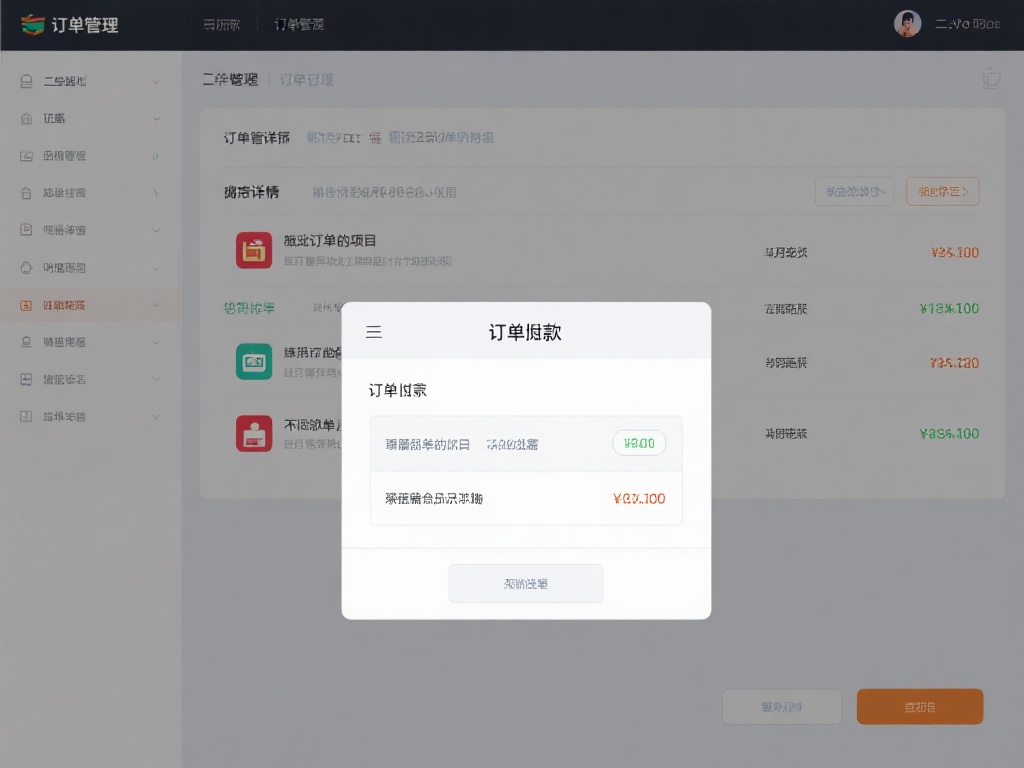Click the house icon in the left sidebar

[x=27, y=118]
